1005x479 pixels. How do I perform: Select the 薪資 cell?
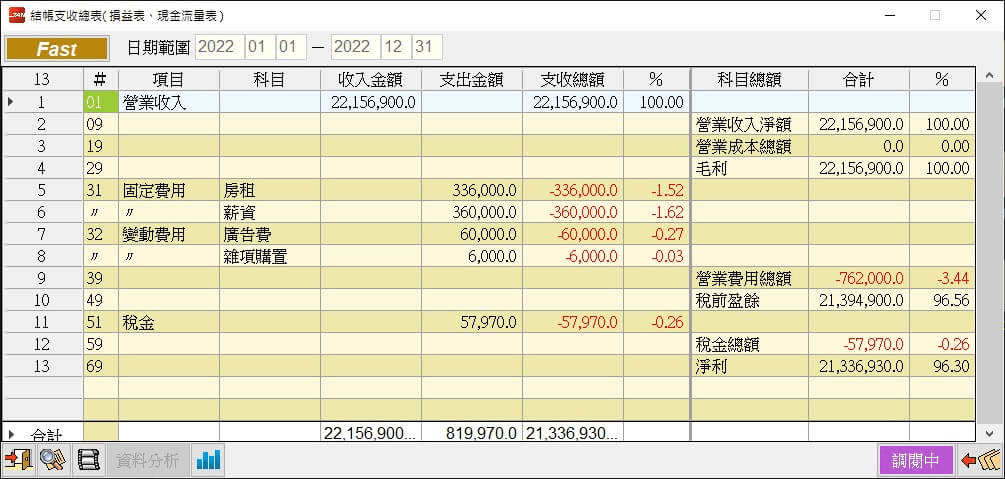pyautogui.click(x=270, y=212)
